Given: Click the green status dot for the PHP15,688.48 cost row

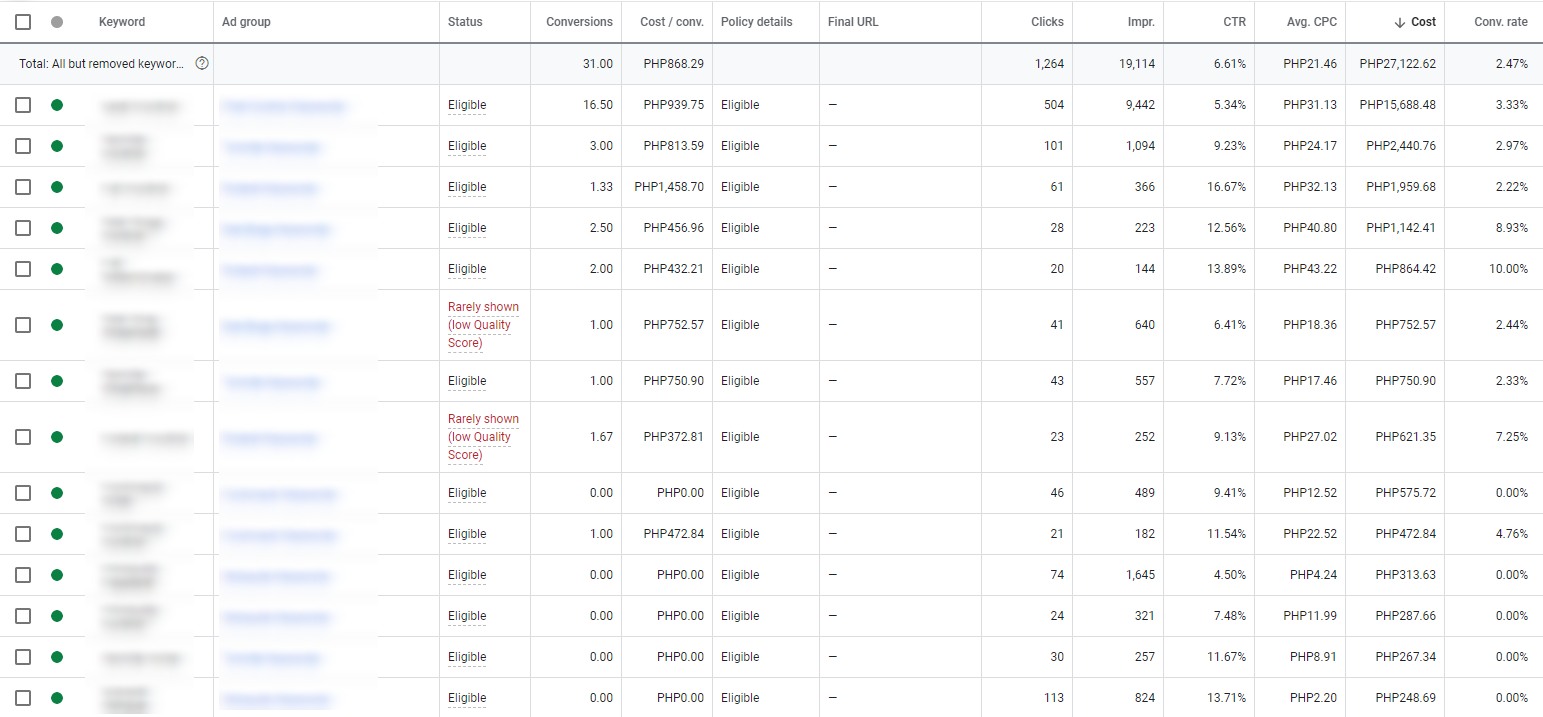Looking at the screenshot, I should click(x=57, y=105).
